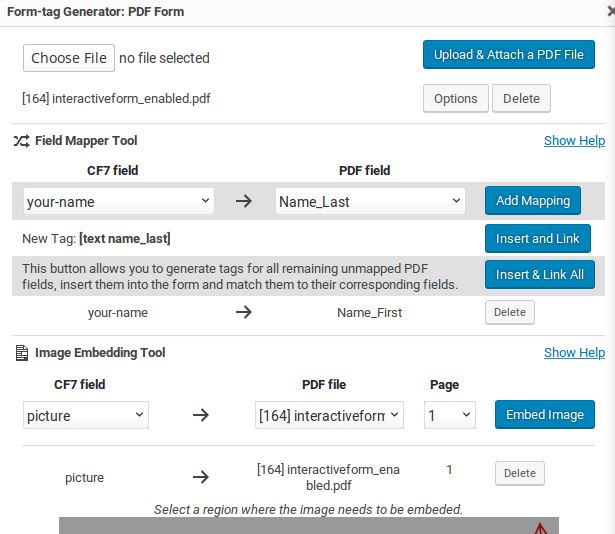The height and width of the screenshot is (534, 615).
Task: Delete the your-name to Name_First mapping
Action: click(x=509, y=312)
